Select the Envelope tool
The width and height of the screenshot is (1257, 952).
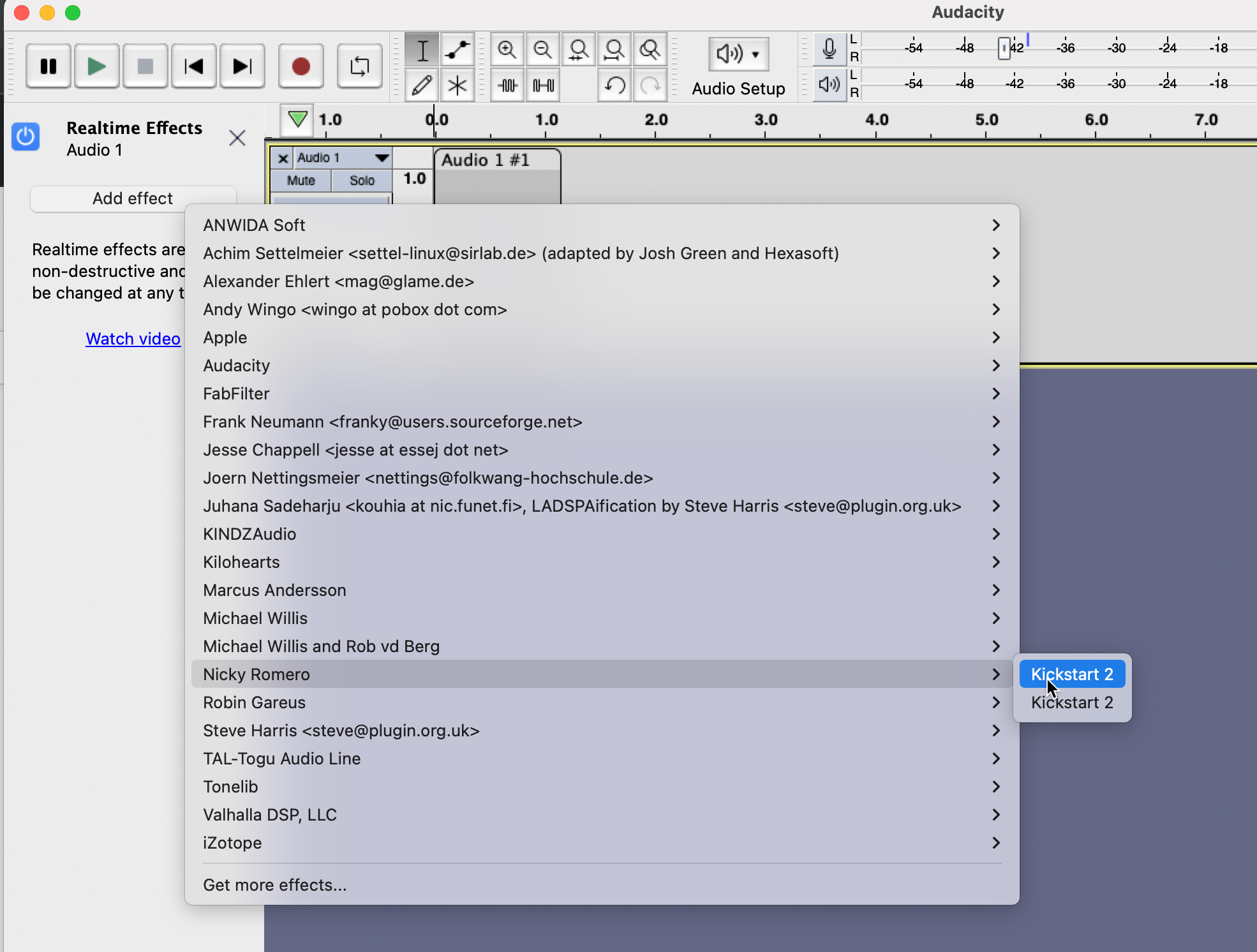coord(457,50)
